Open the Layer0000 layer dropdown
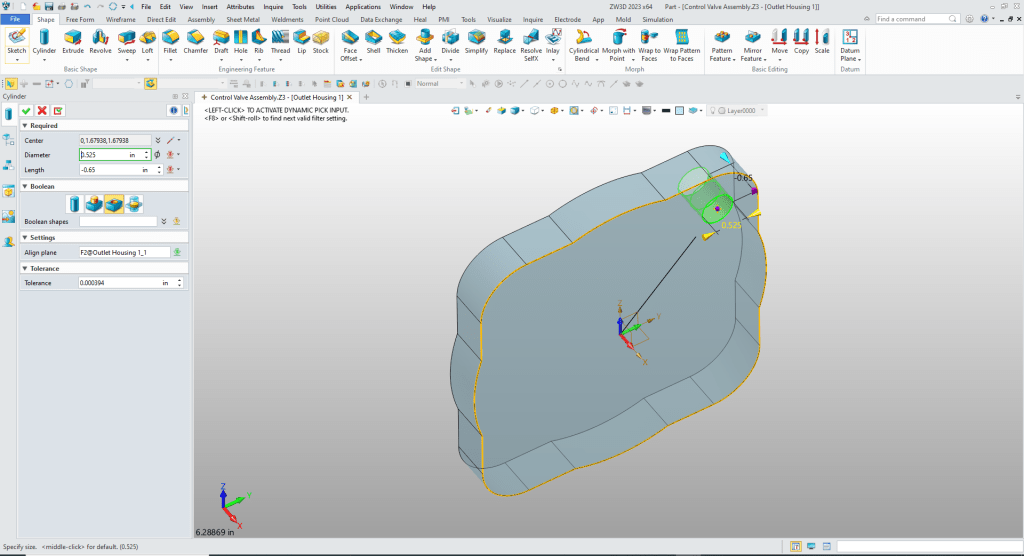This screenshot has height=556, width=1024. pyautogui.click(x=763, y=111)
